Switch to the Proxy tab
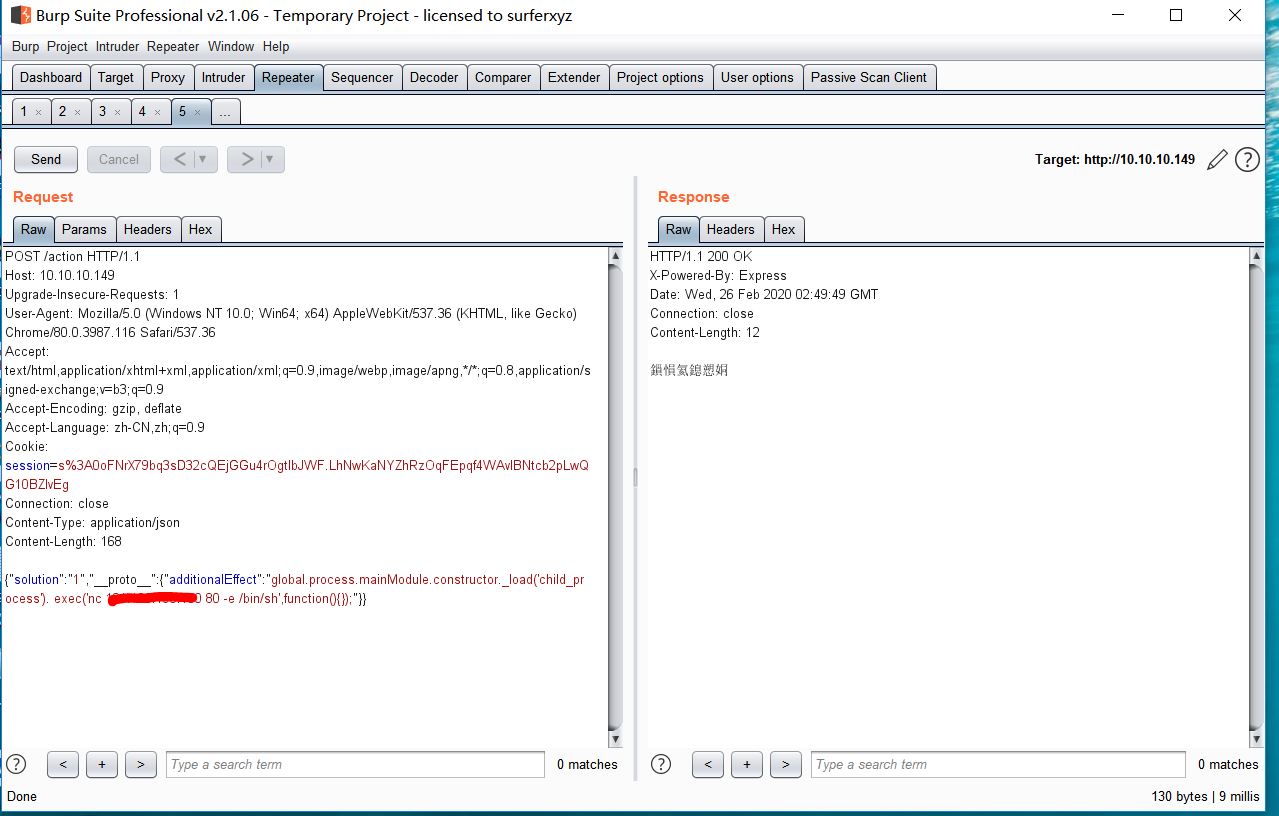Image resolution: width=1279 pixels, height=816 pixels. [168, 77]
